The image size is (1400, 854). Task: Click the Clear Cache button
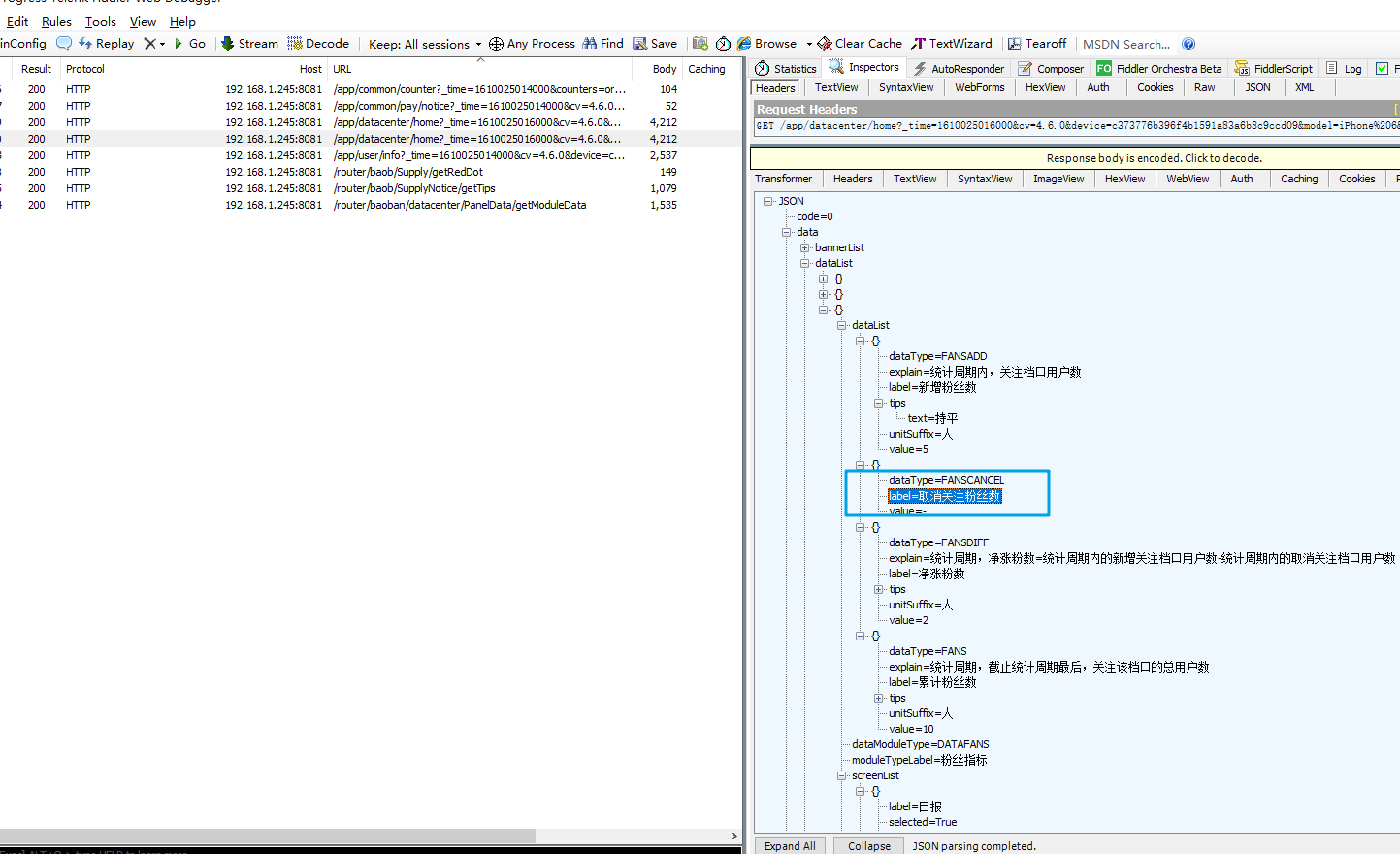[860, 44]
